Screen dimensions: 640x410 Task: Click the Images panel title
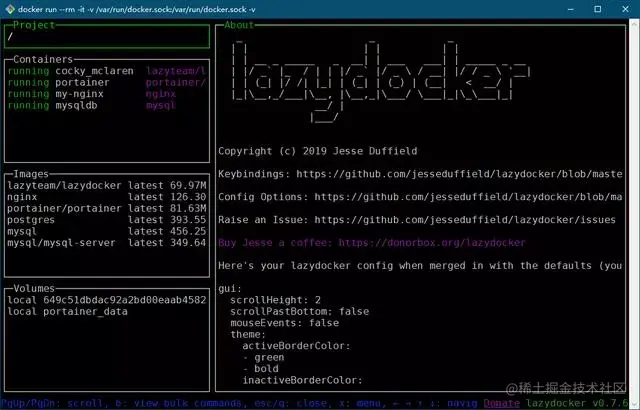coord(31,174)
